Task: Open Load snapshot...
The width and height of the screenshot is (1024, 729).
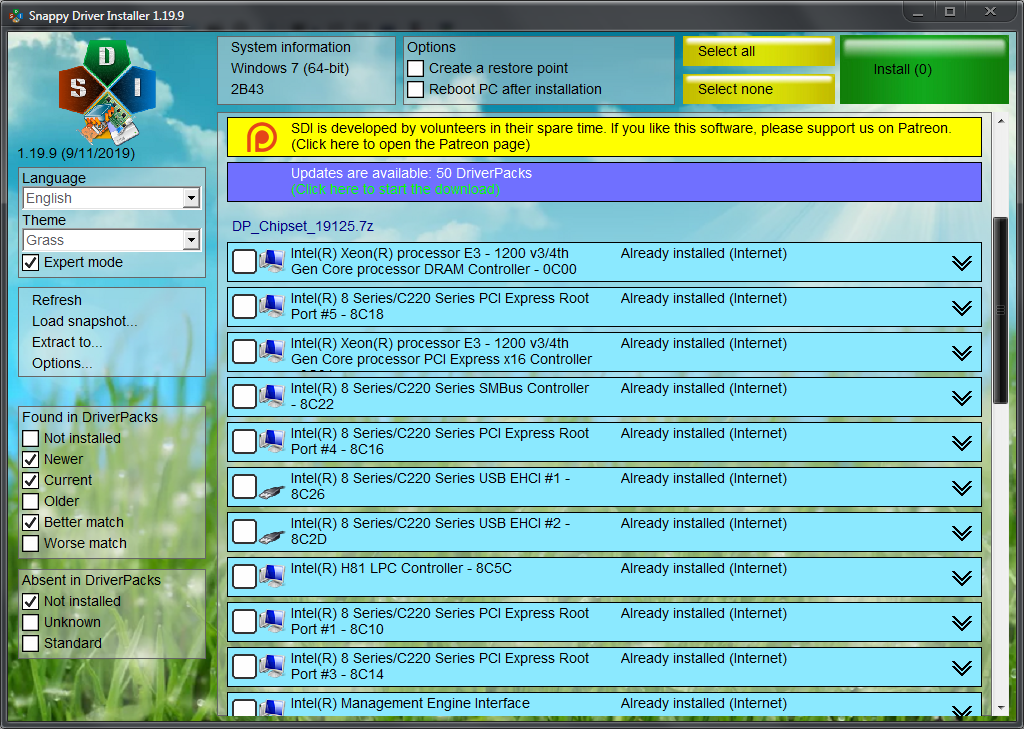Action: pos(84,321)
